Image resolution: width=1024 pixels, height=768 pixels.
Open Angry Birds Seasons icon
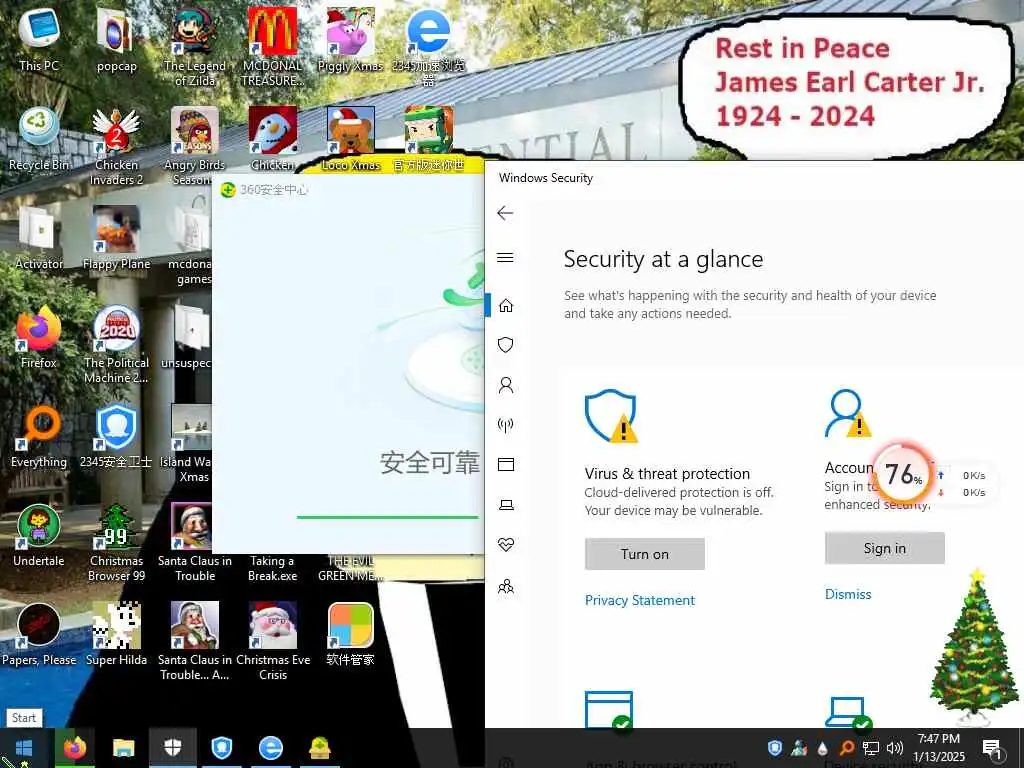point(195,146)
